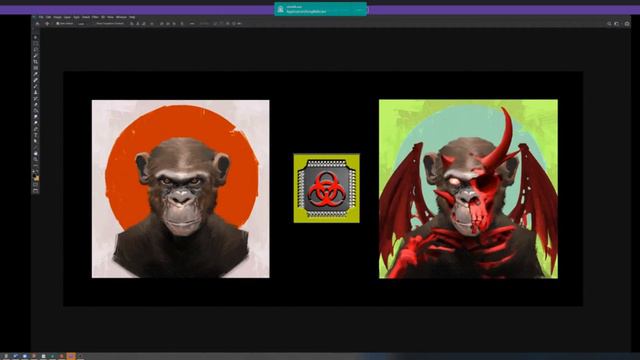Open the search icon at top right

pos(609,24)
